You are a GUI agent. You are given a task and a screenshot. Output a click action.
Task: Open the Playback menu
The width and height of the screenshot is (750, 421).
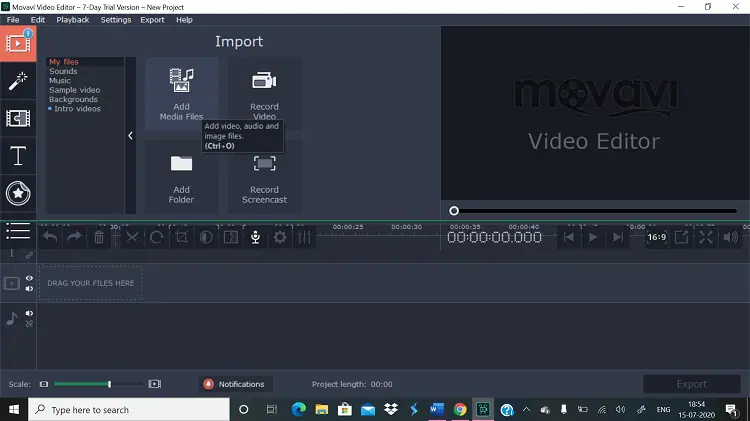[73, 20]
